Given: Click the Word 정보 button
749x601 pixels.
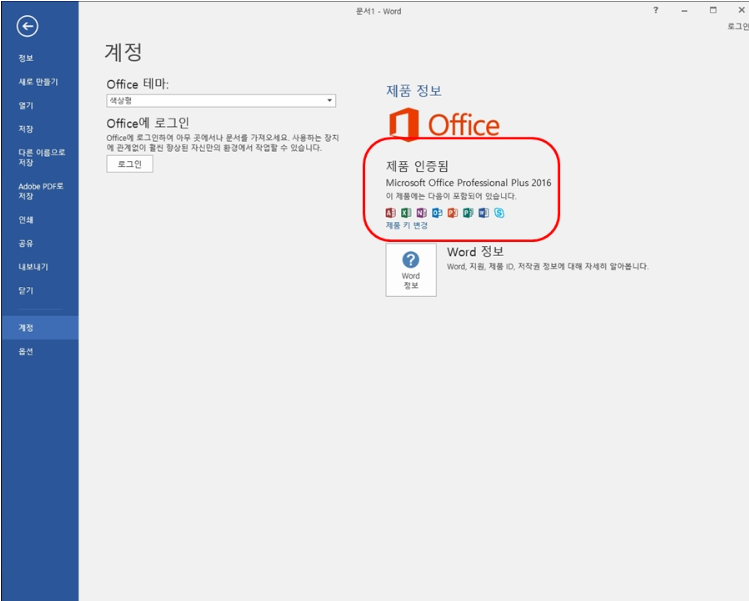Looking at the screenshot, I should [x=411, y=270].
